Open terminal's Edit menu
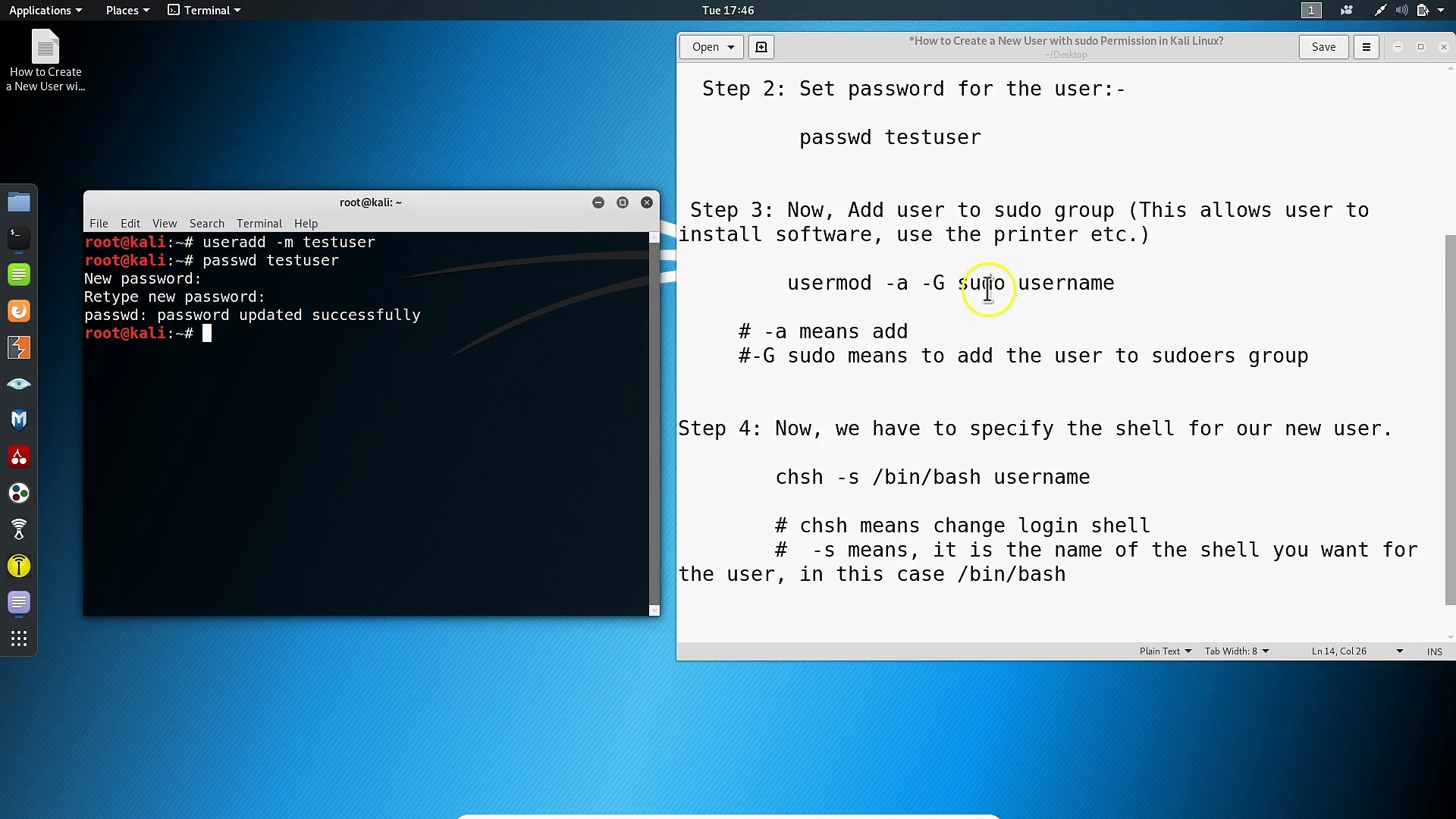This screenshot has width=1456, height=819. [130, 224]
